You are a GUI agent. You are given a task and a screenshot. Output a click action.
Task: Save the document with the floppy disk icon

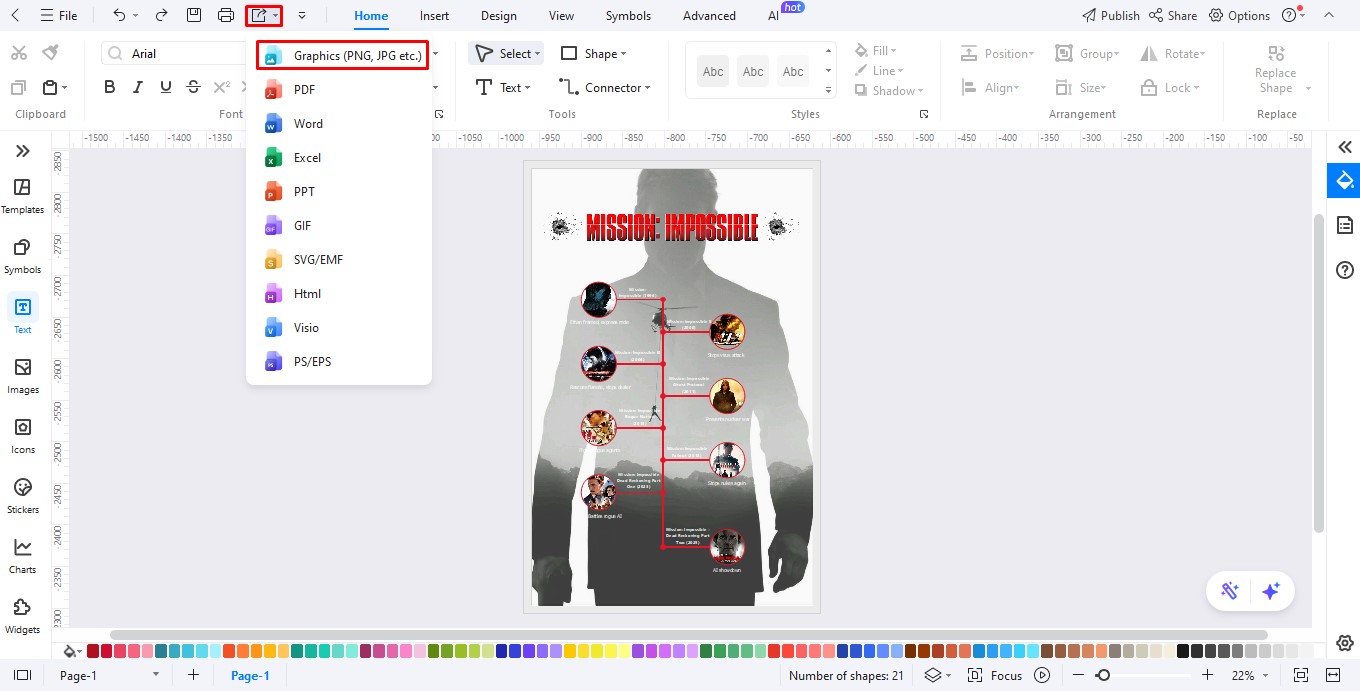pos(194,16)
